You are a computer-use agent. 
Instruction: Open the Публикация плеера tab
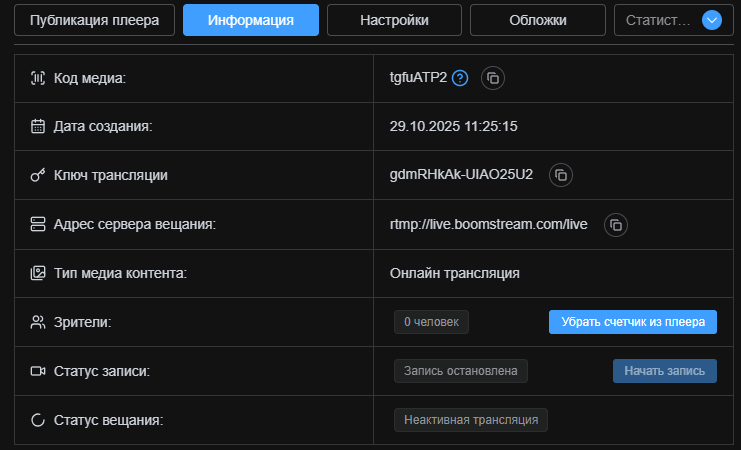(95, 20)
